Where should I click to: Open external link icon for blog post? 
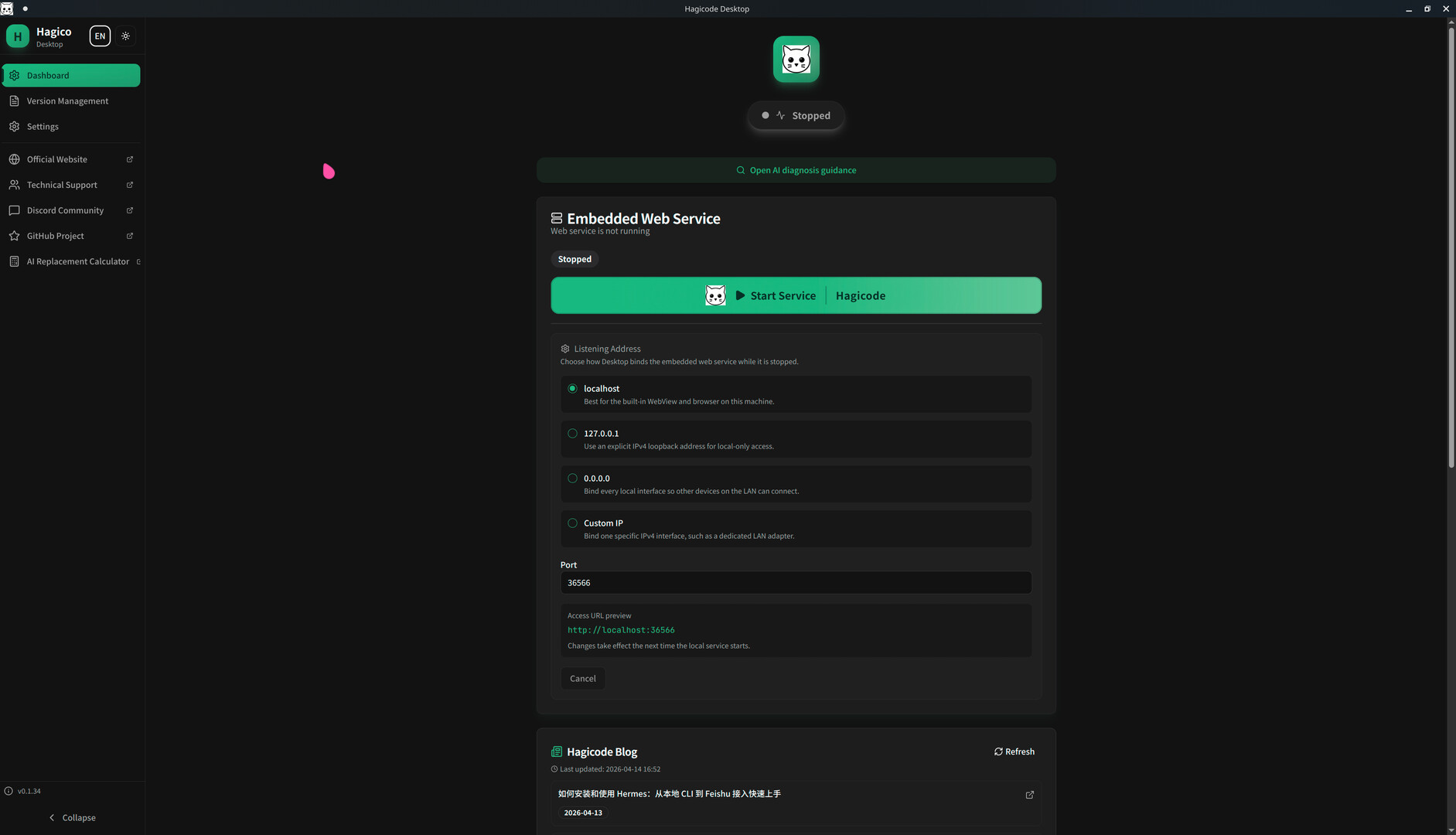pos(1029,795)
